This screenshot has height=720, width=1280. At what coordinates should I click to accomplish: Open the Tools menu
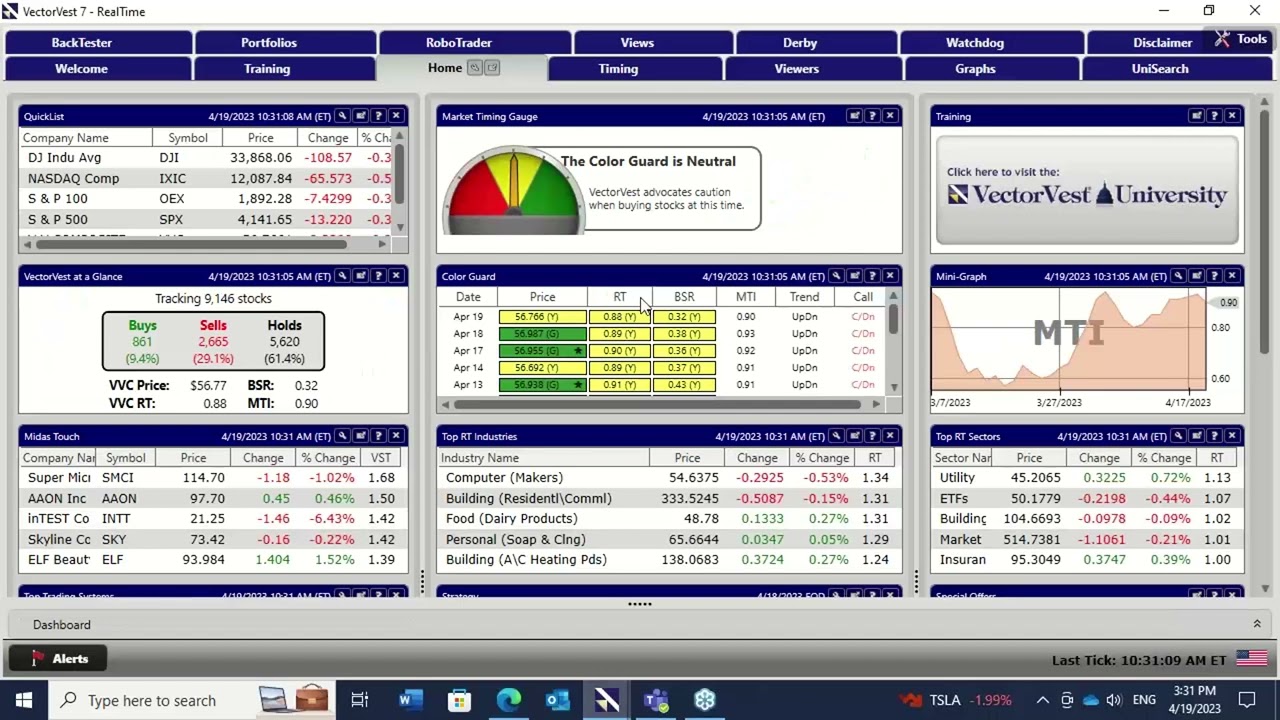[1241, 39]
